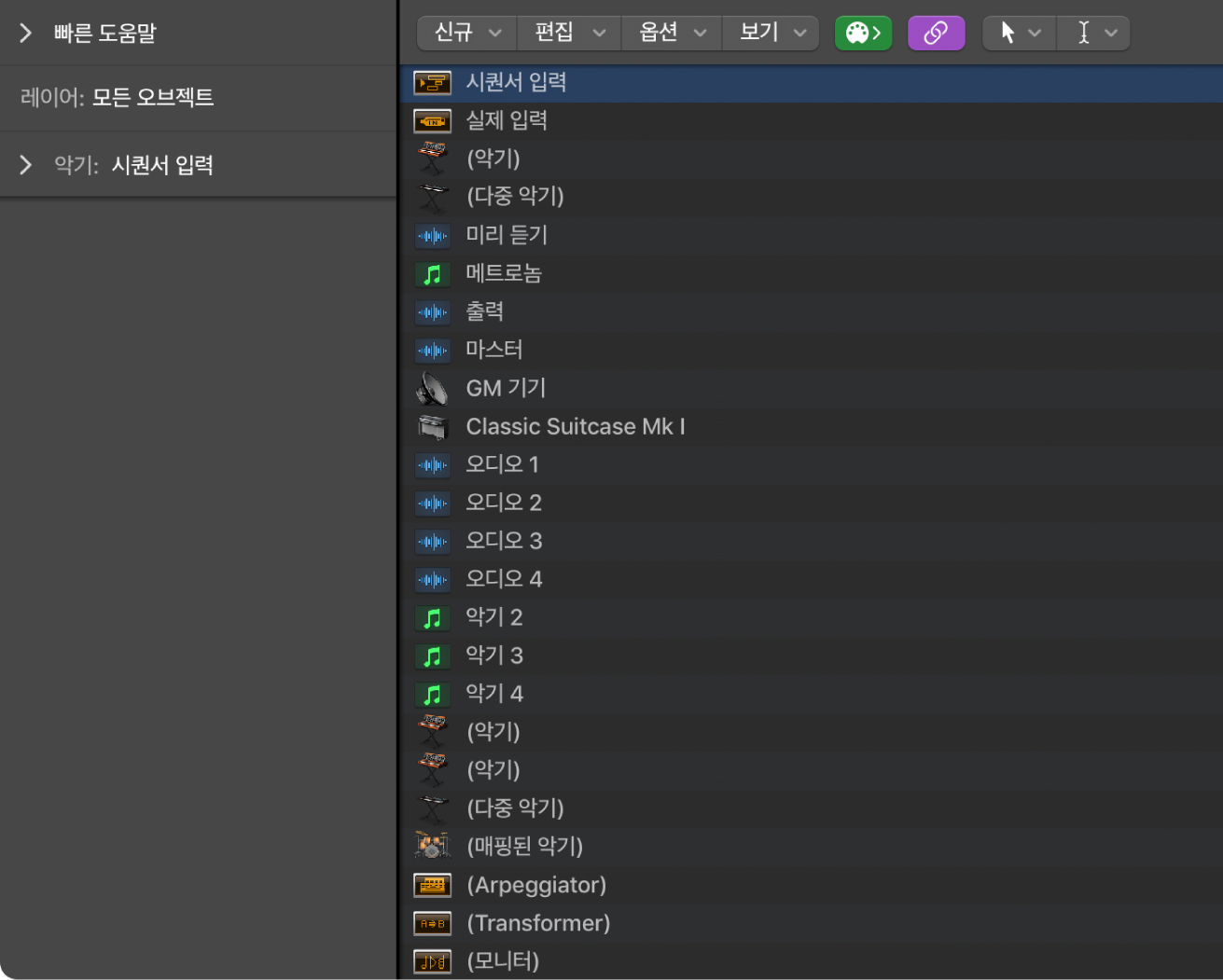Open the 보기 menu
Image resolution: width=1223 pixels, height=980 pixels.
(x=771, y=34)
